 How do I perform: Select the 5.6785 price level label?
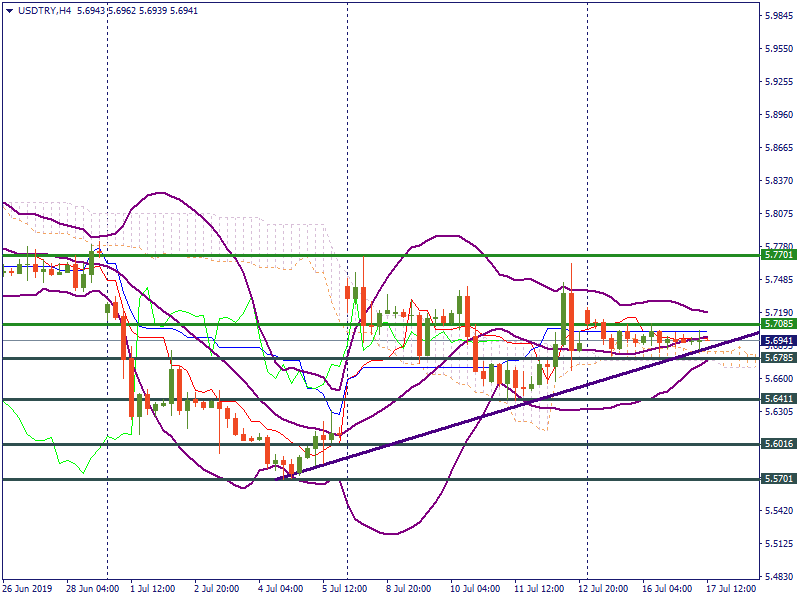coord(778,358)
